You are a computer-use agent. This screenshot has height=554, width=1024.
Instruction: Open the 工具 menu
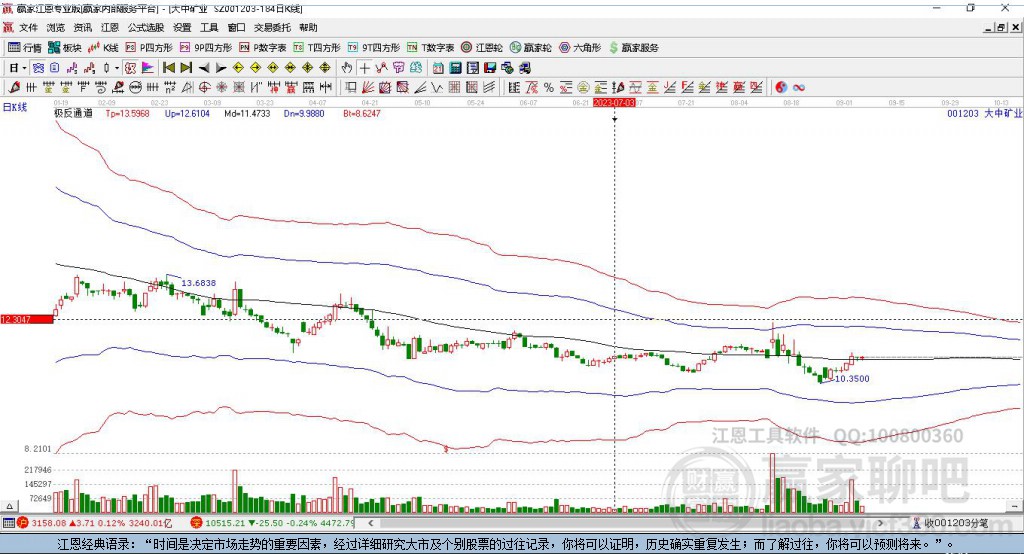click(x=209, y=27)
